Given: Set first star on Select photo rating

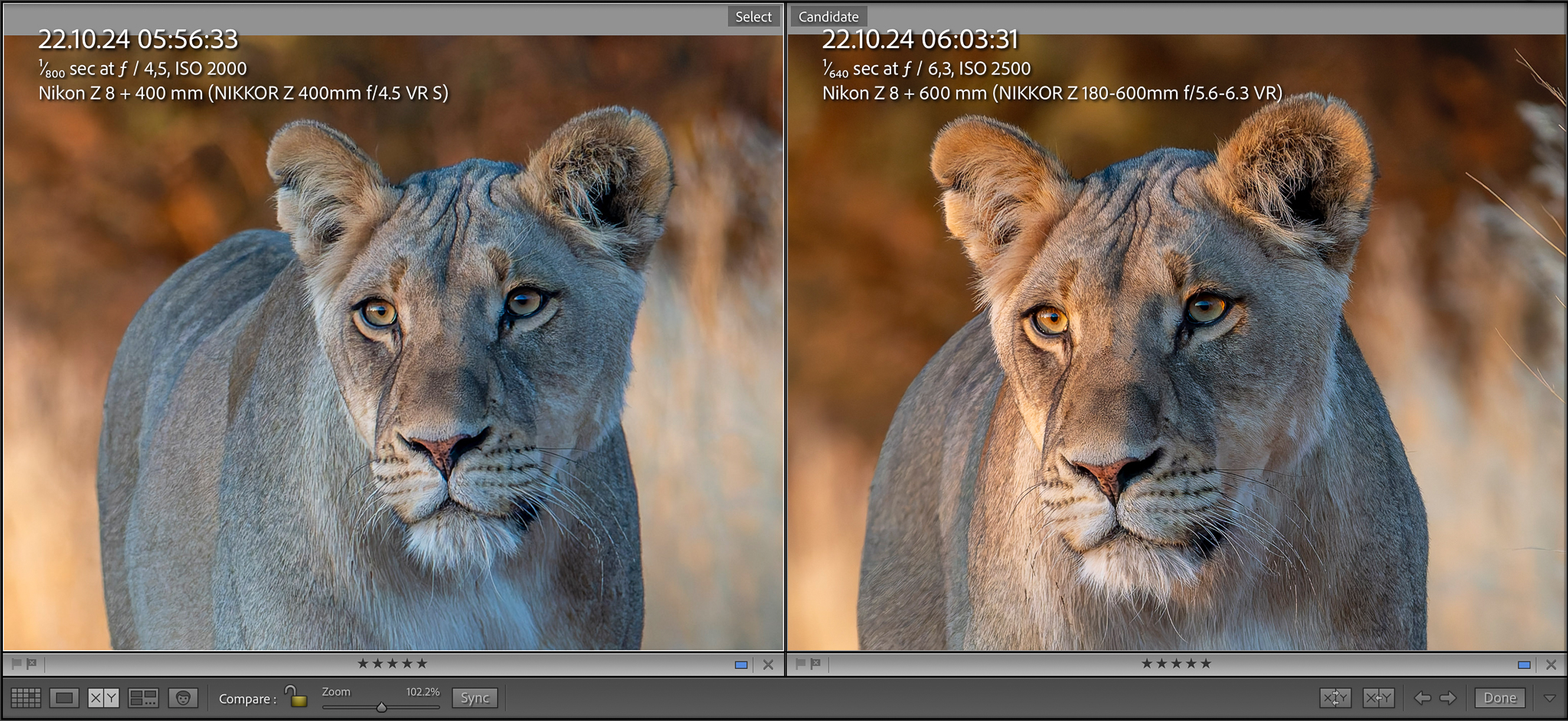Looking at the screenshot, I should pyautogui.click(x=363, y=664).
